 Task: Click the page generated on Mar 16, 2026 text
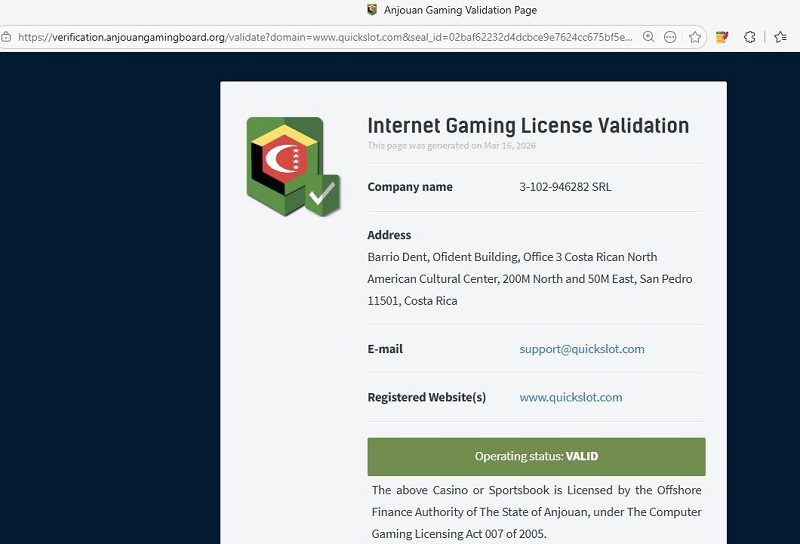click(452, 145)
